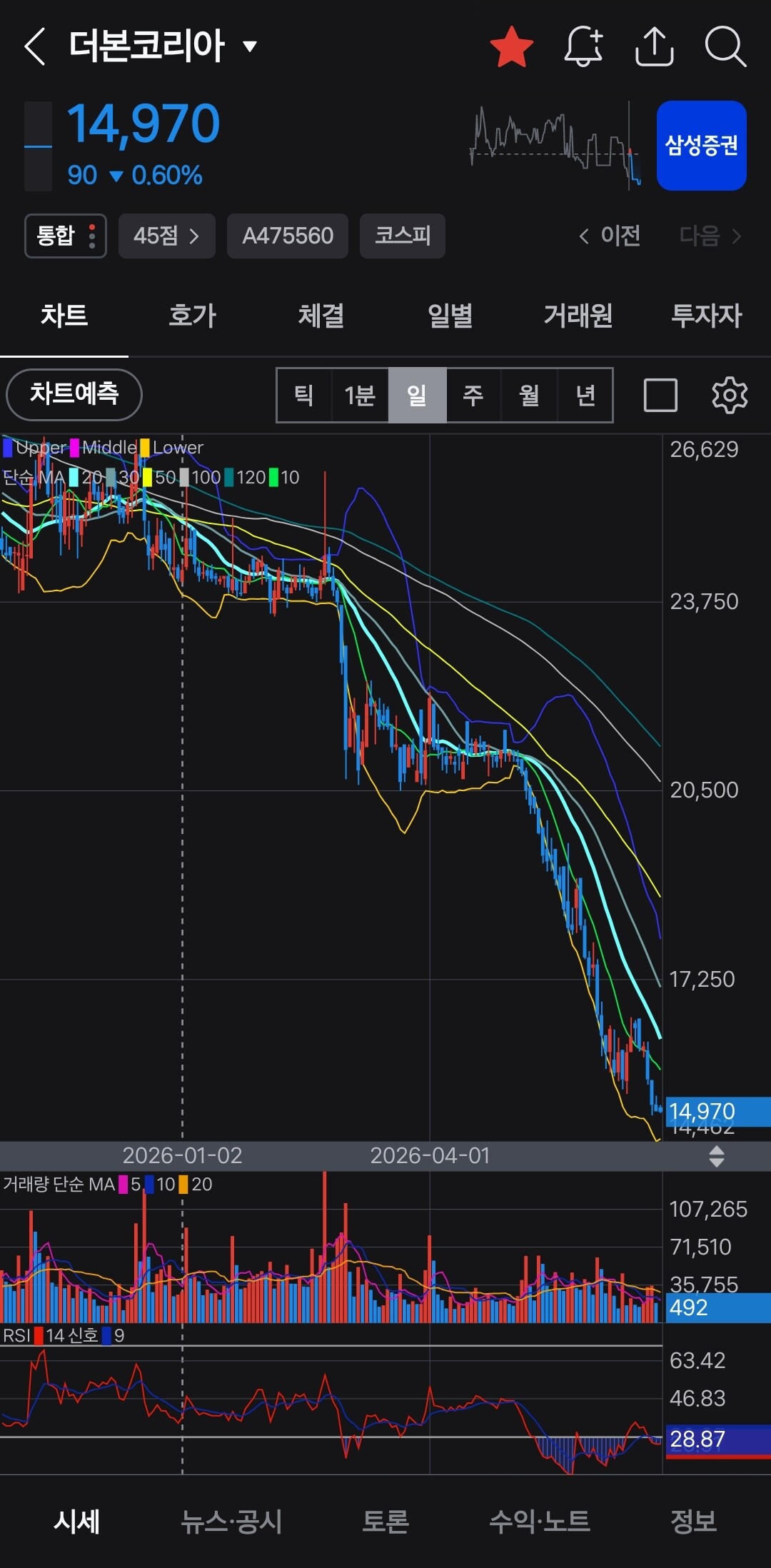Tap the MA 120 teal legend swatch
The image size is (771, 1568).
(x=228, y=477)
